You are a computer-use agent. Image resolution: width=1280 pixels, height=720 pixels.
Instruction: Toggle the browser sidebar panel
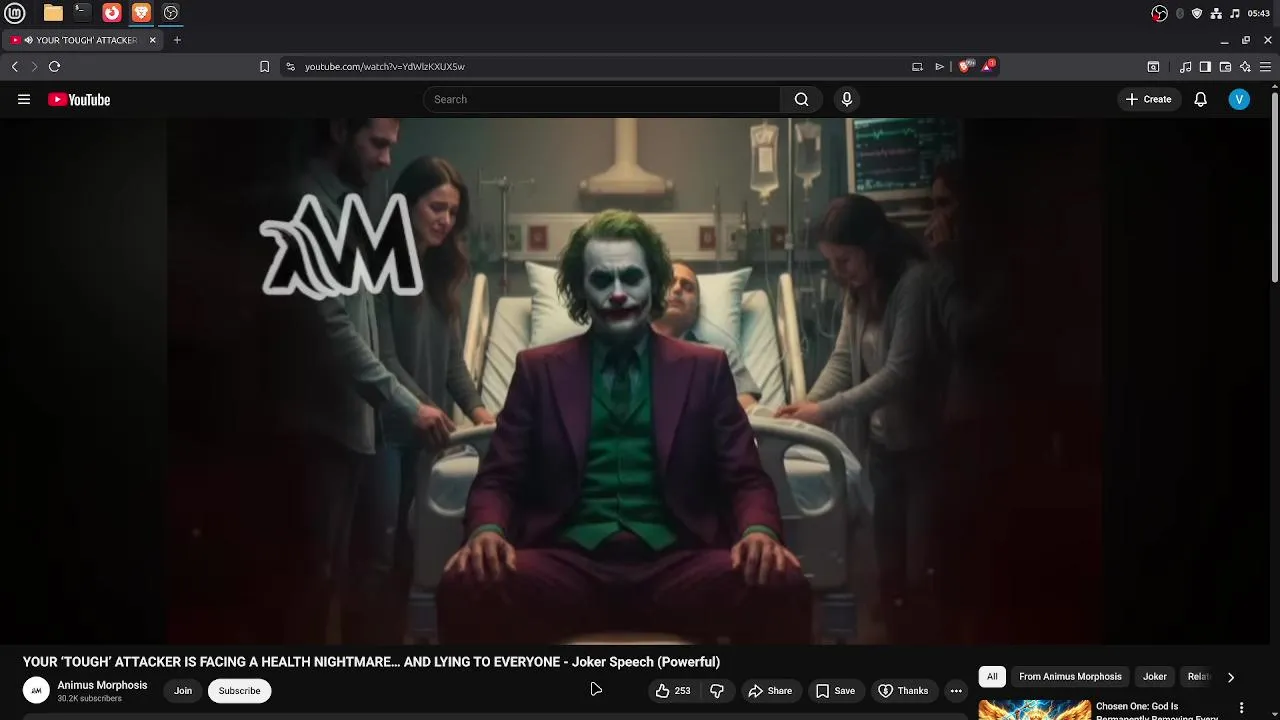pos(1205,67)
